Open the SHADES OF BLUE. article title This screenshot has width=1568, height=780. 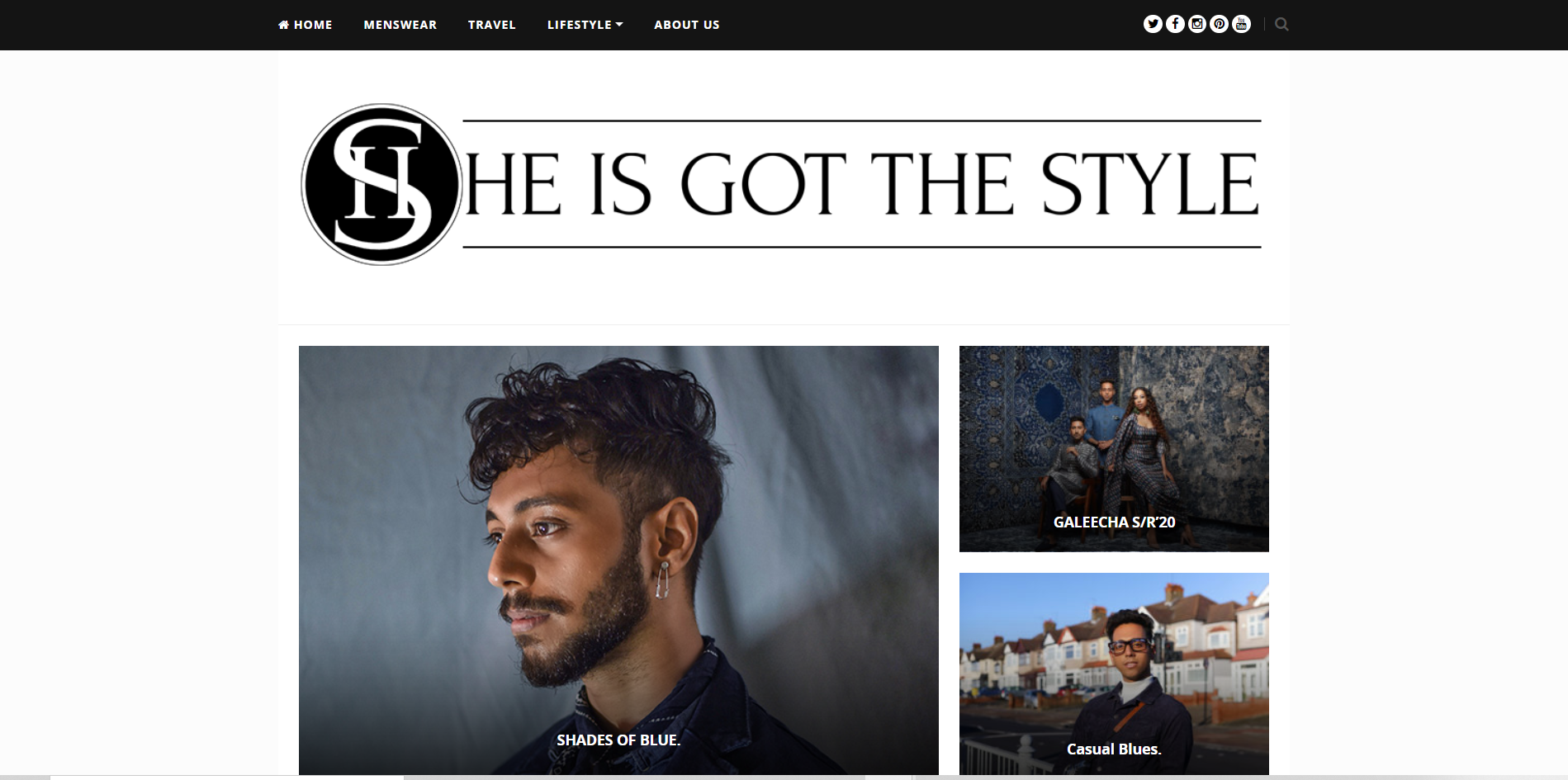618,740
